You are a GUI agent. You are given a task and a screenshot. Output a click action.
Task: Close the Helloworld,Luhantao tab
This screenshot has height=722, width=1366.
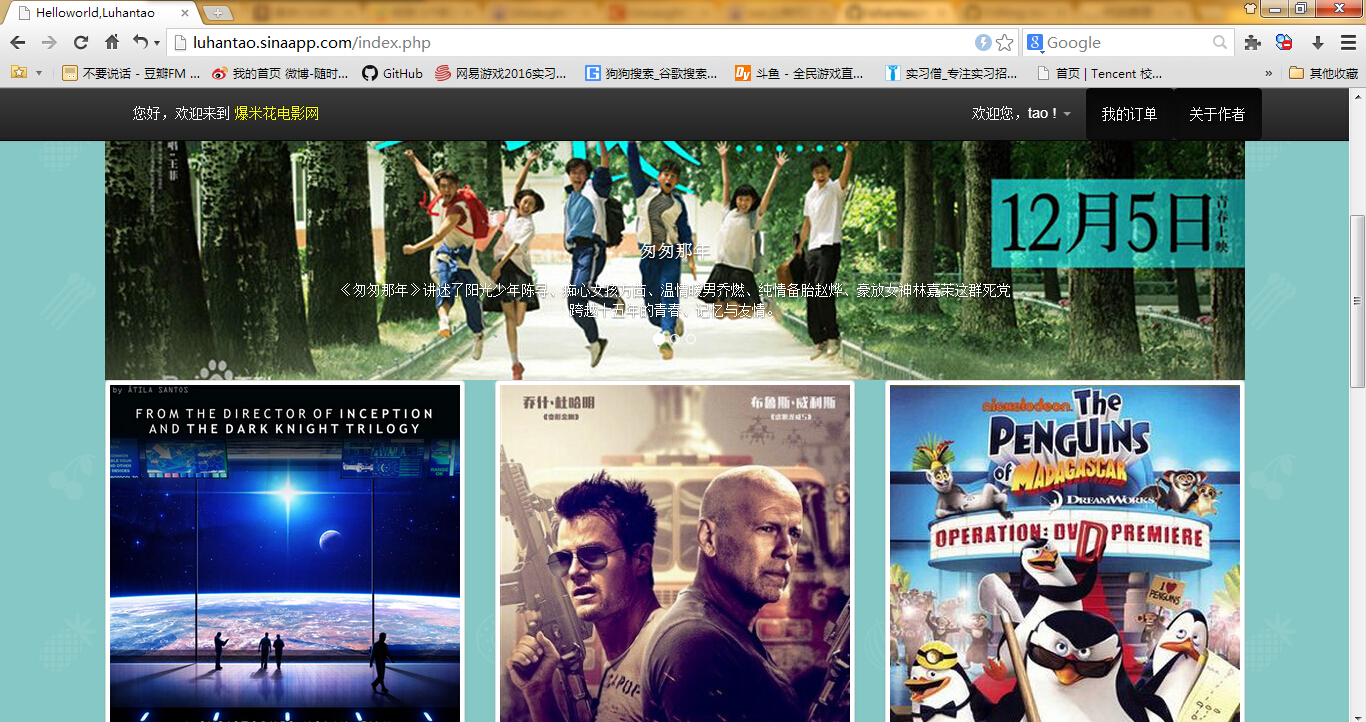click(x=185, y=13)
